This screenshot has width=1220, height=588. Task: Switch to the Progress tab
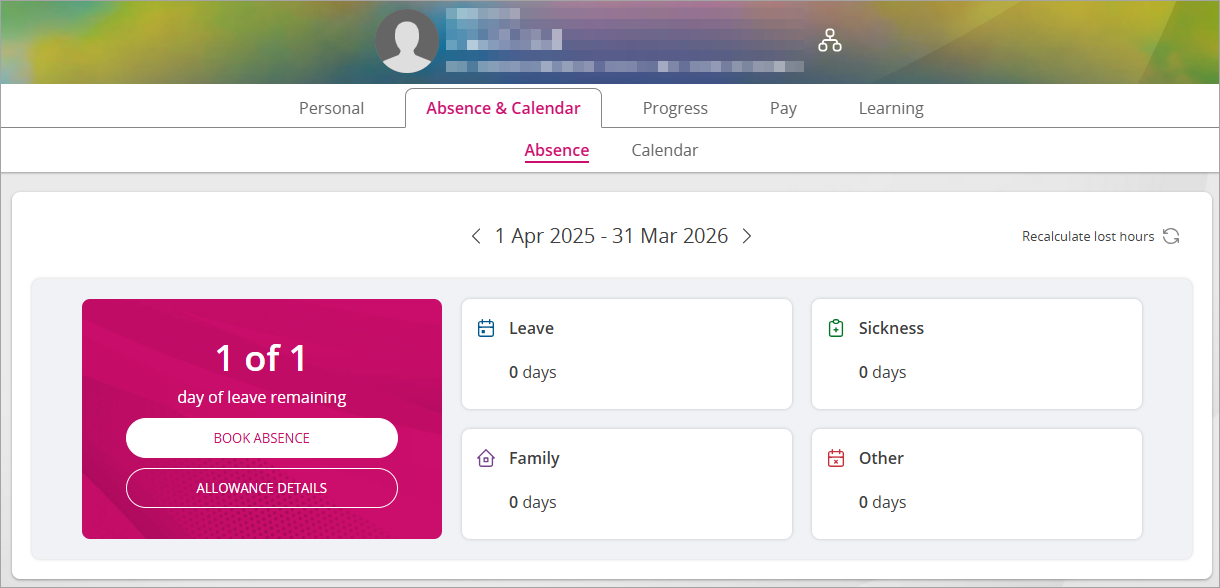coord(675,108)
